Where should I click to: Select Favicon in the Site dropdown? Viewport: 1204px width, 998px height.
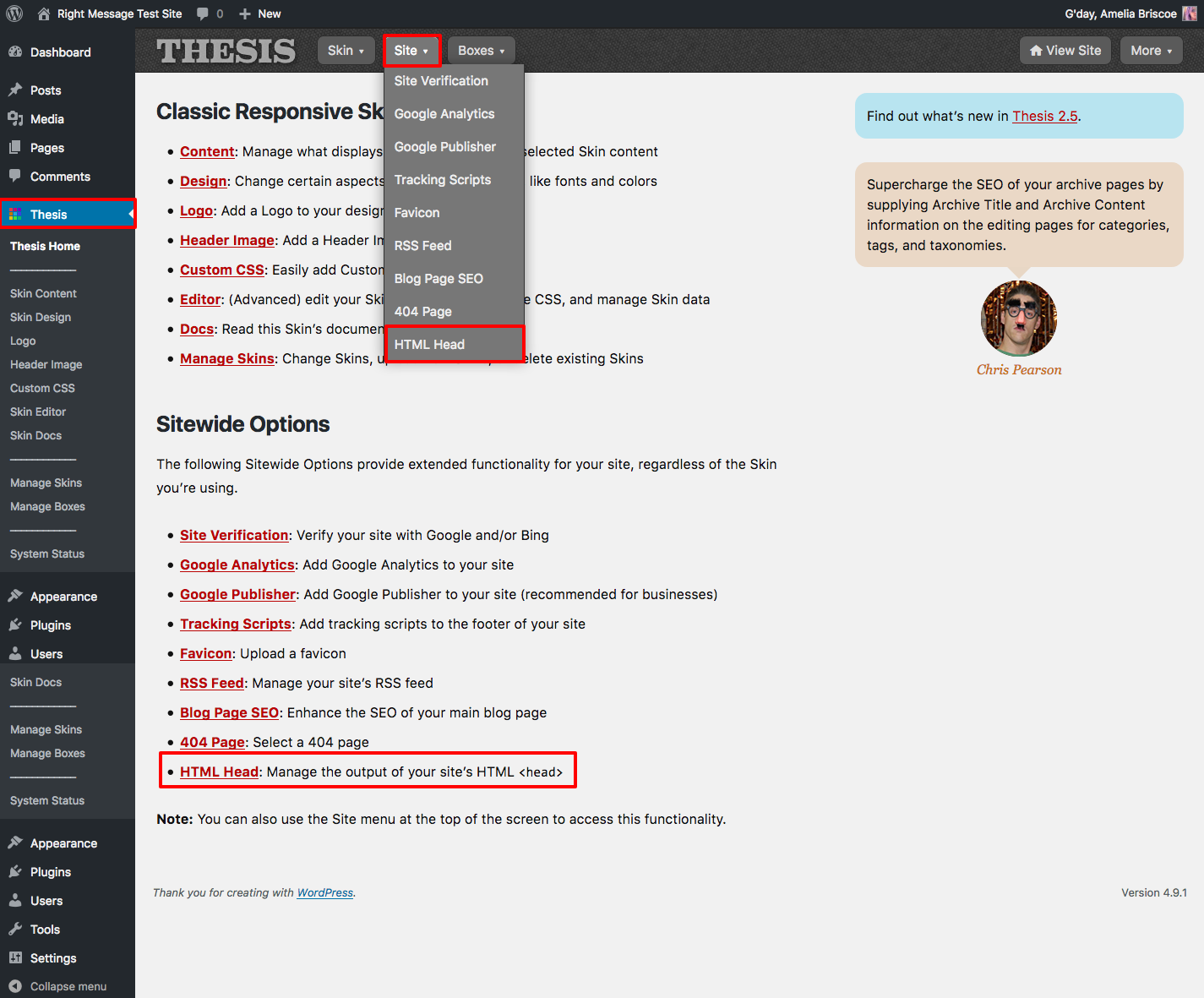[x=455, y=212]
